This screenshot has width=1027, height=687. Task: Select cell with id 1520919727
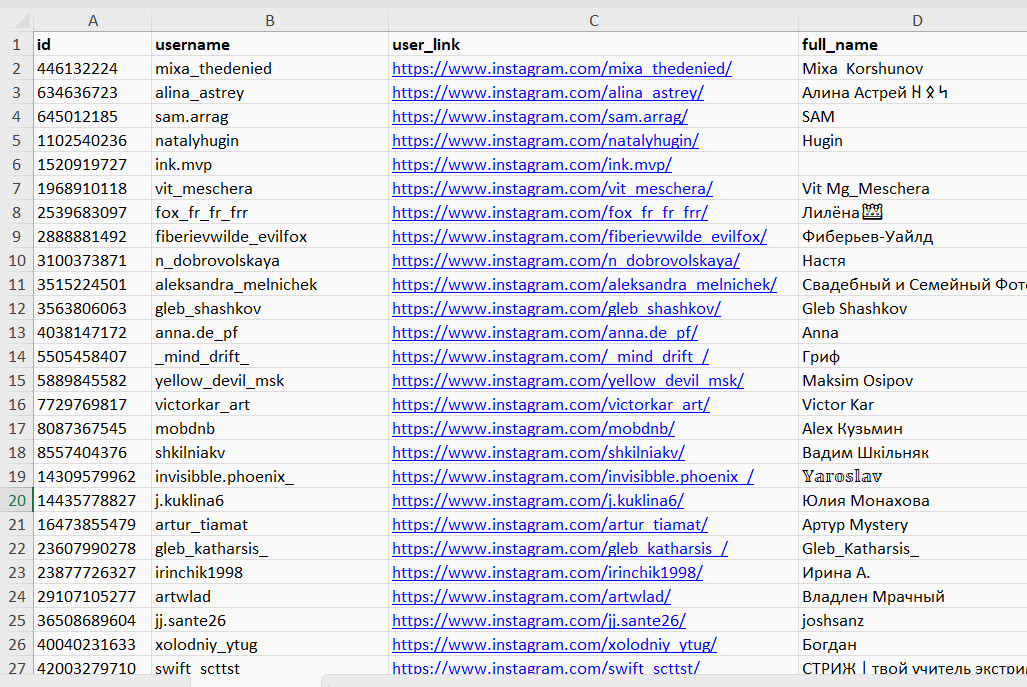(x=92, y=164)
